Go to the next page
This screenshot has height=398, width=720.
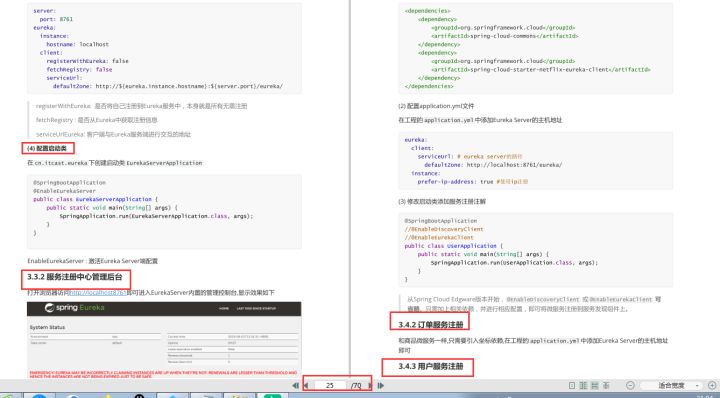click(x=370, y=386)
